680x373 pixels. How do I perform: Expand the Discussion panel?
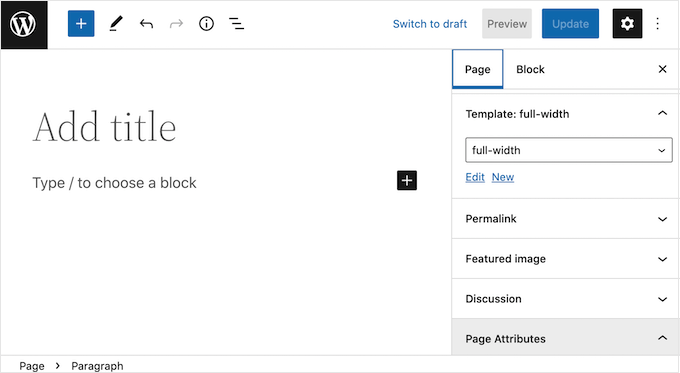coord(566,299)
